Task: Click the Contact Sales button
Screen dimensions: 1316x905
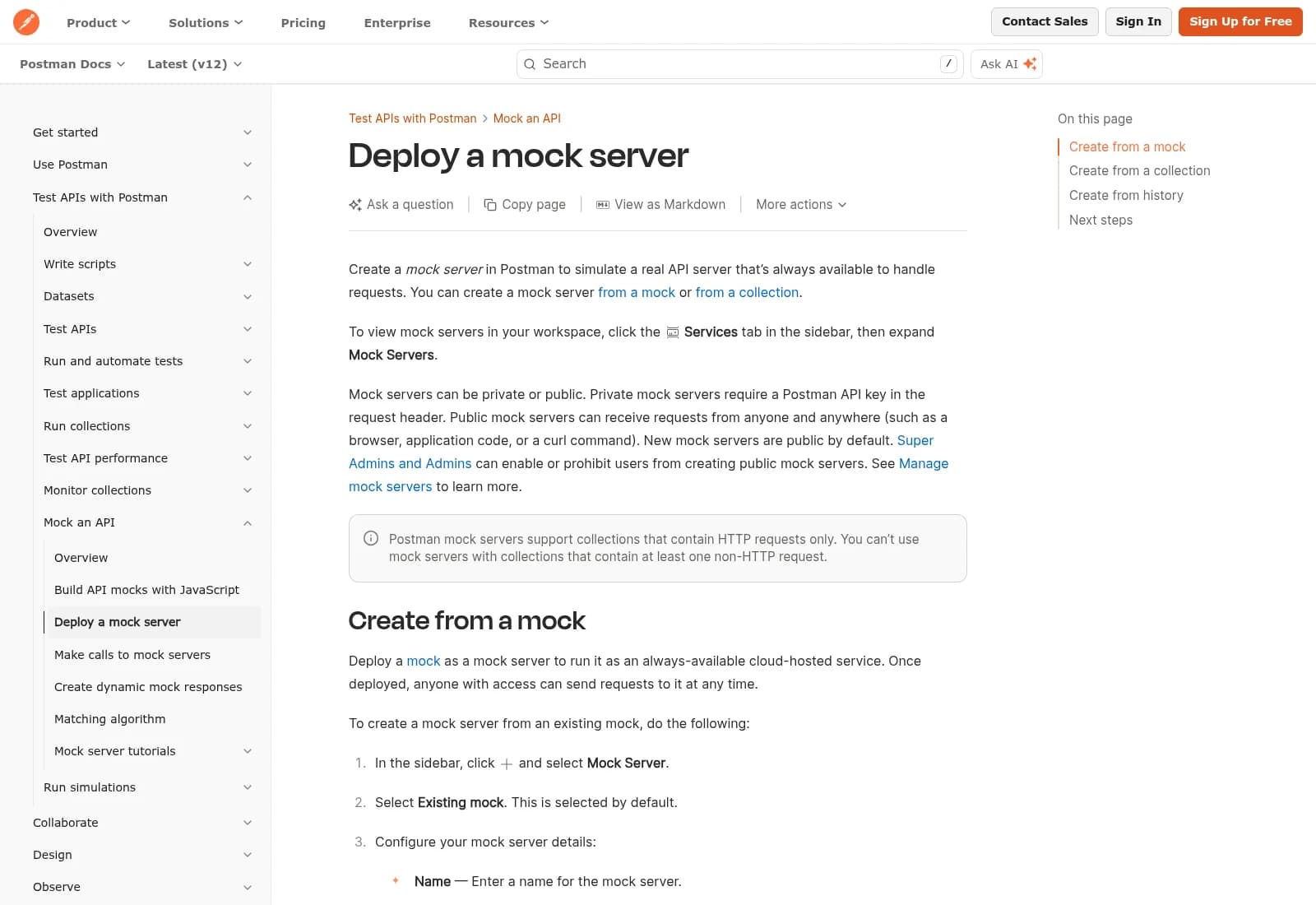Action: (x=1045, y=21)
